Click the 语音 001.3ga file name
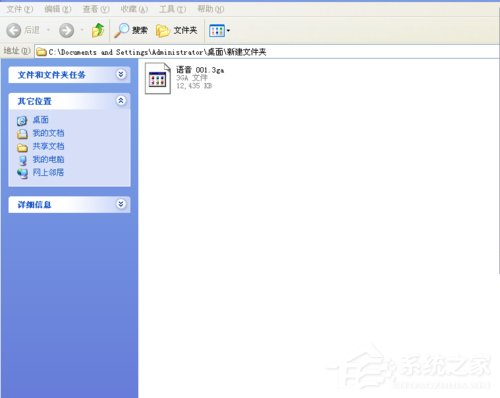 (200, 70)
